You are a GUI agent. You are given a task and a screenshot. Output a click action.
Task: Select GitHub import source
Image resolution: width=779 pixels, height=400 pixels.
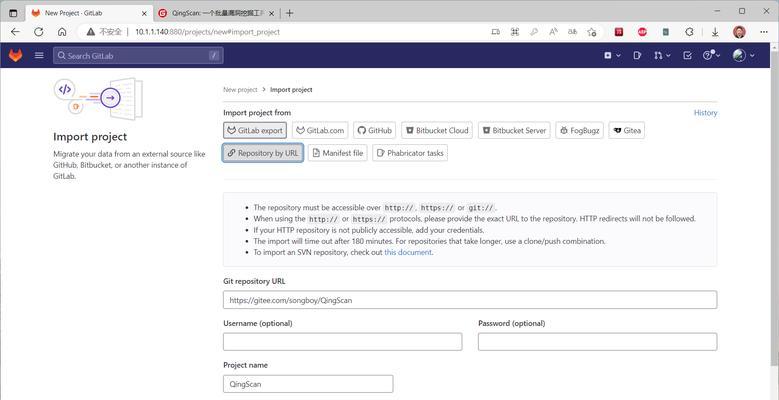coord(375,131)
